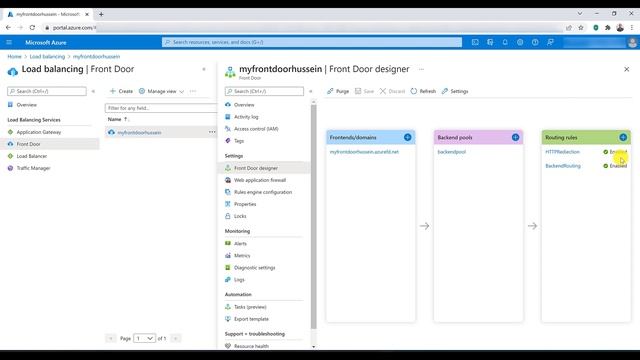This screenshot has width=640, height=360.
Task: Add a new frontend/domain with plus icon
Action: pos(407,137)
